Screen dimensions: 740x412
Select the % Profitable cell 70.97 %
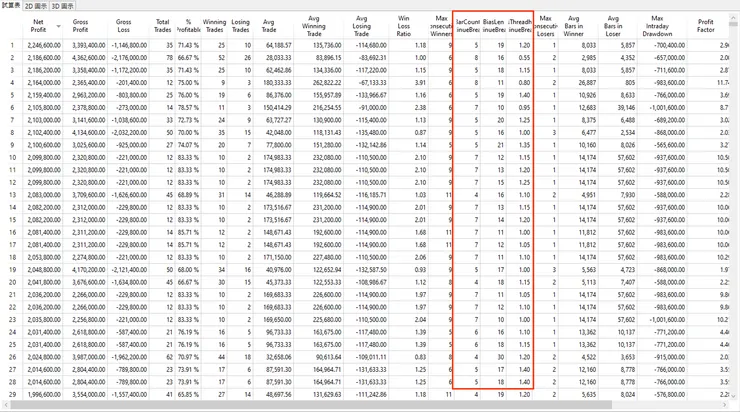click(188, 357)
